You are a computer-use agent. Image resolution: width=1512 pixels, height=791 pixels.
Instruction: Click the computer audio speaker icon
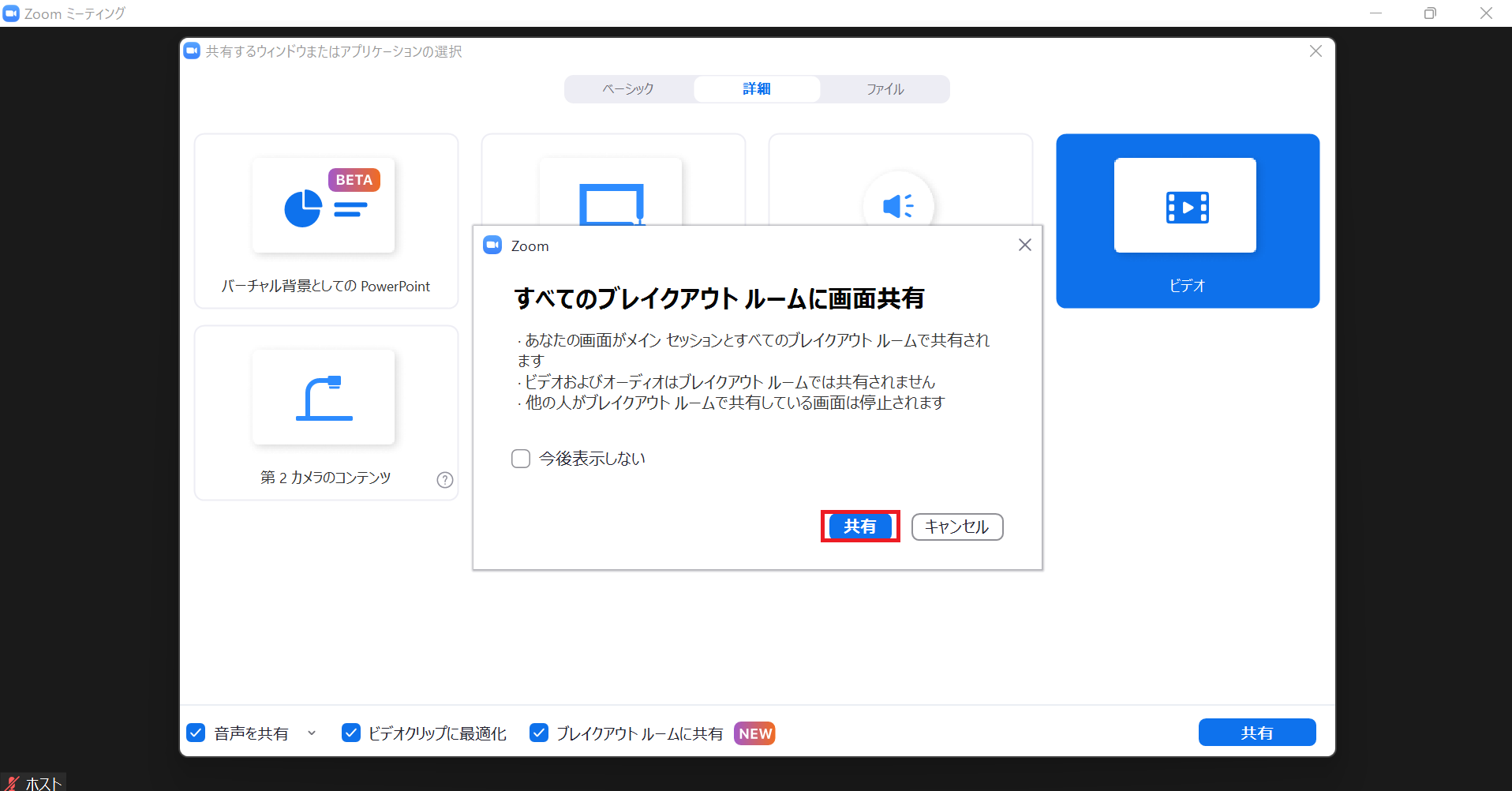coord(898,206)
